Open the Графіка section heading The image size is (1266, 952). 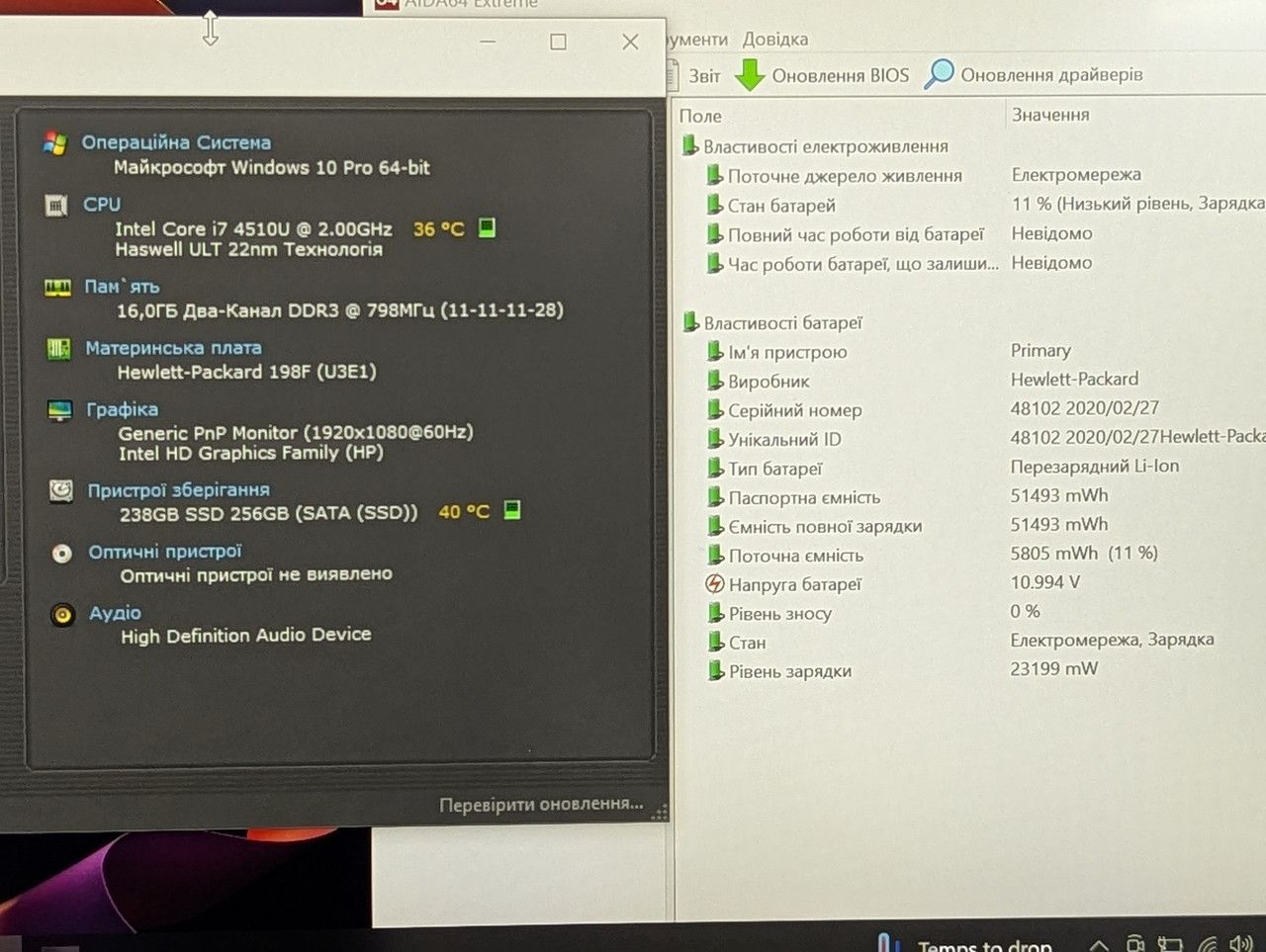pos(122,409)
